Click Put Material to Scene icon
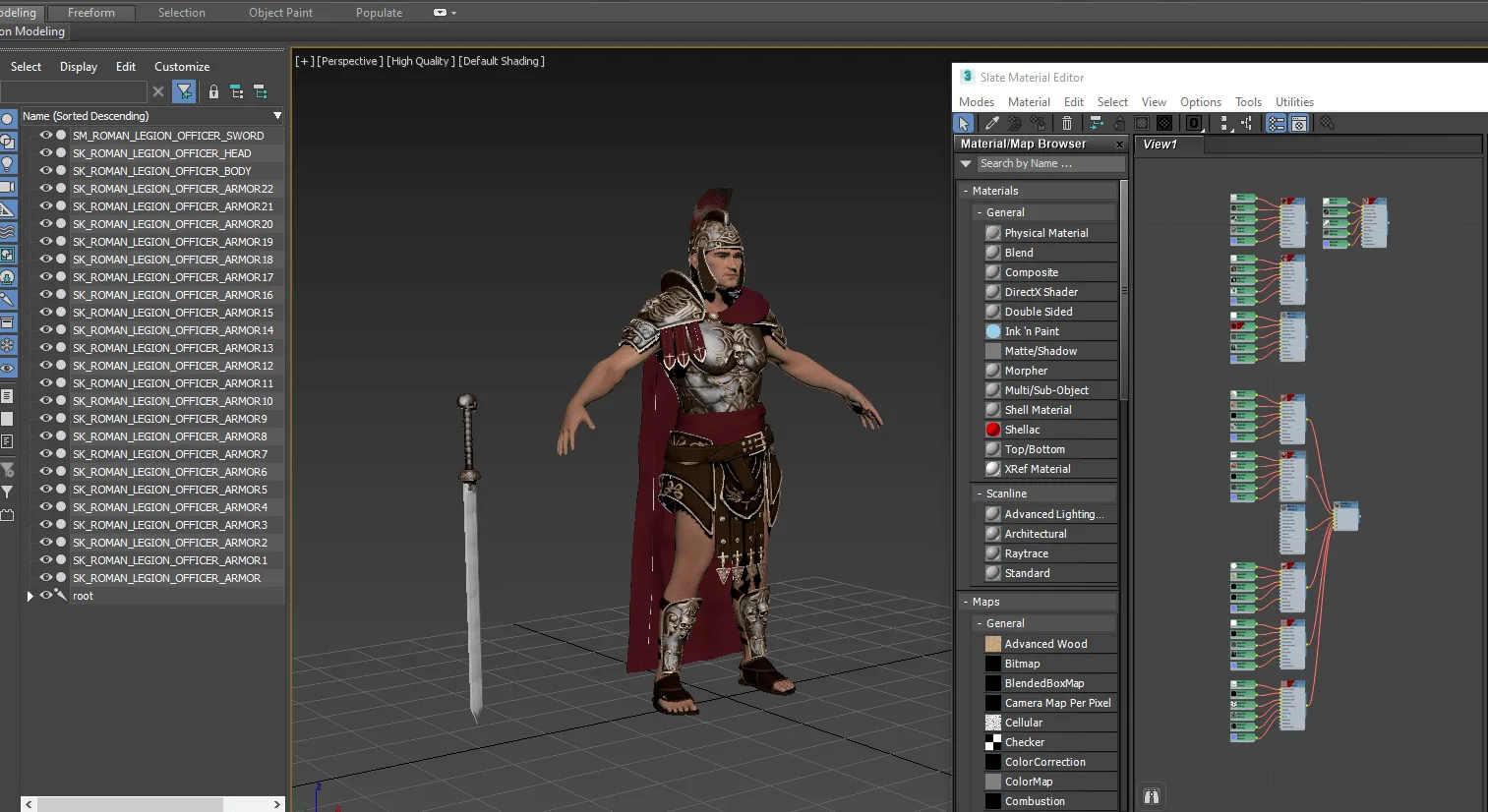The image size is (1488, 812). (x=1015, y=123)
